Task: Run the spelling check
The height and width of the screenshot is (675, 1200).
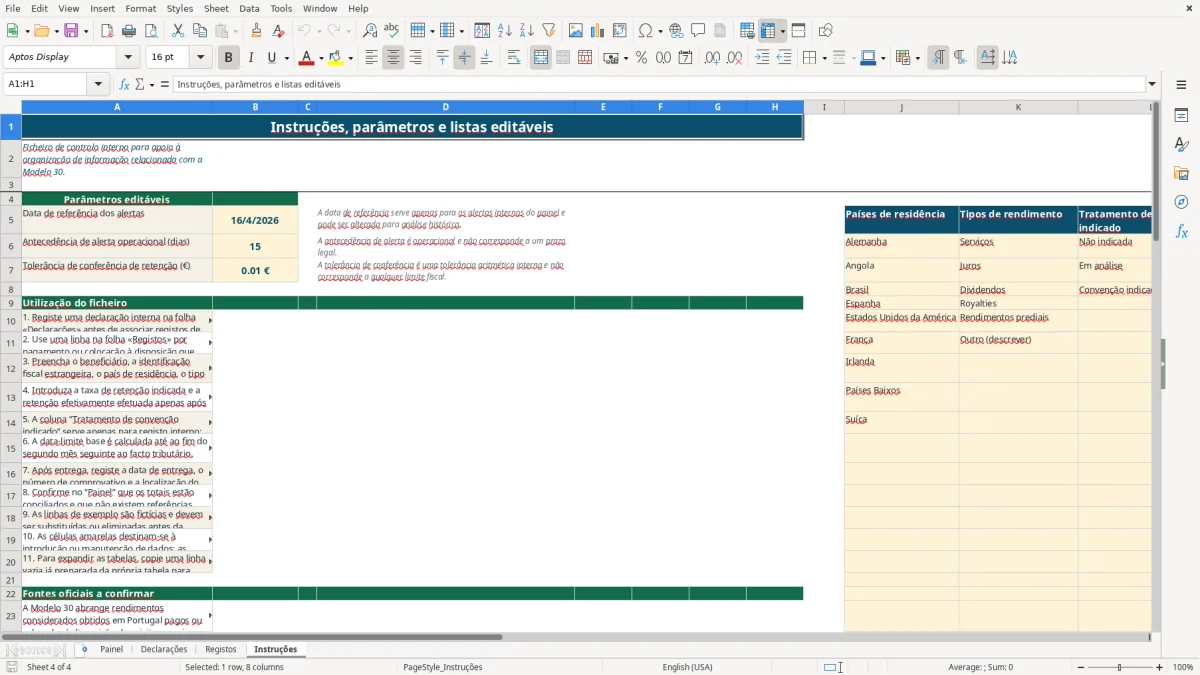Action: [391, 31]
